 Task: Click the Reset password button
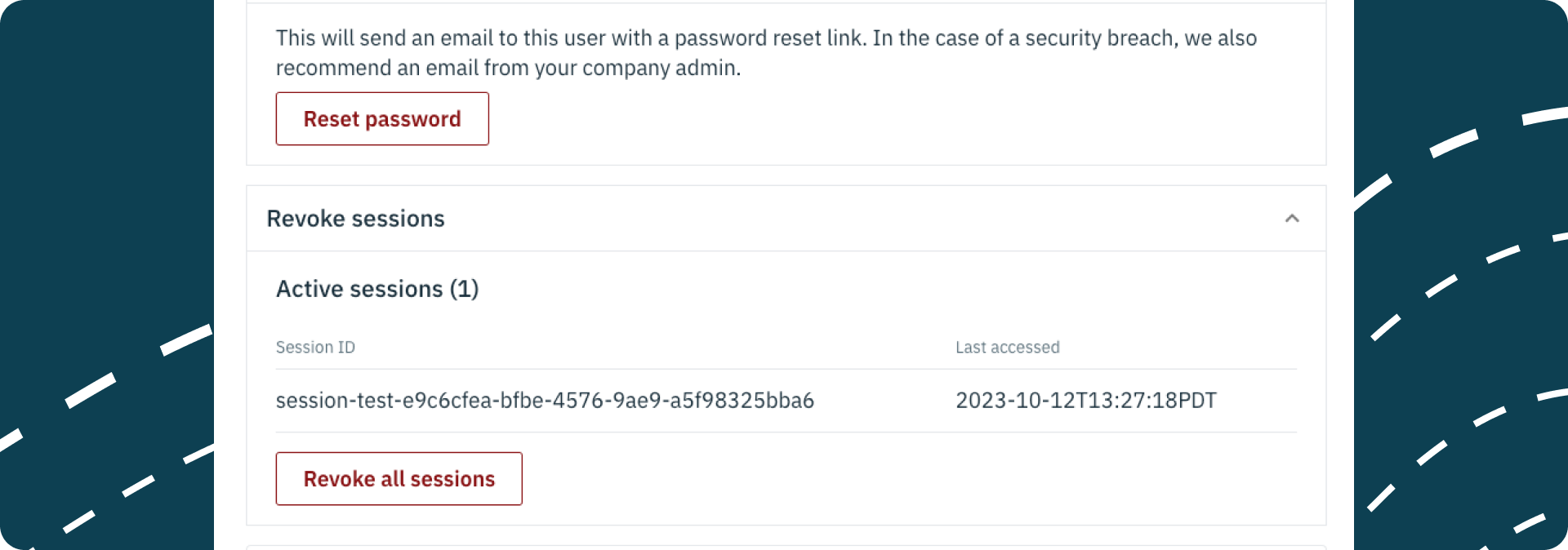(382, 119)
